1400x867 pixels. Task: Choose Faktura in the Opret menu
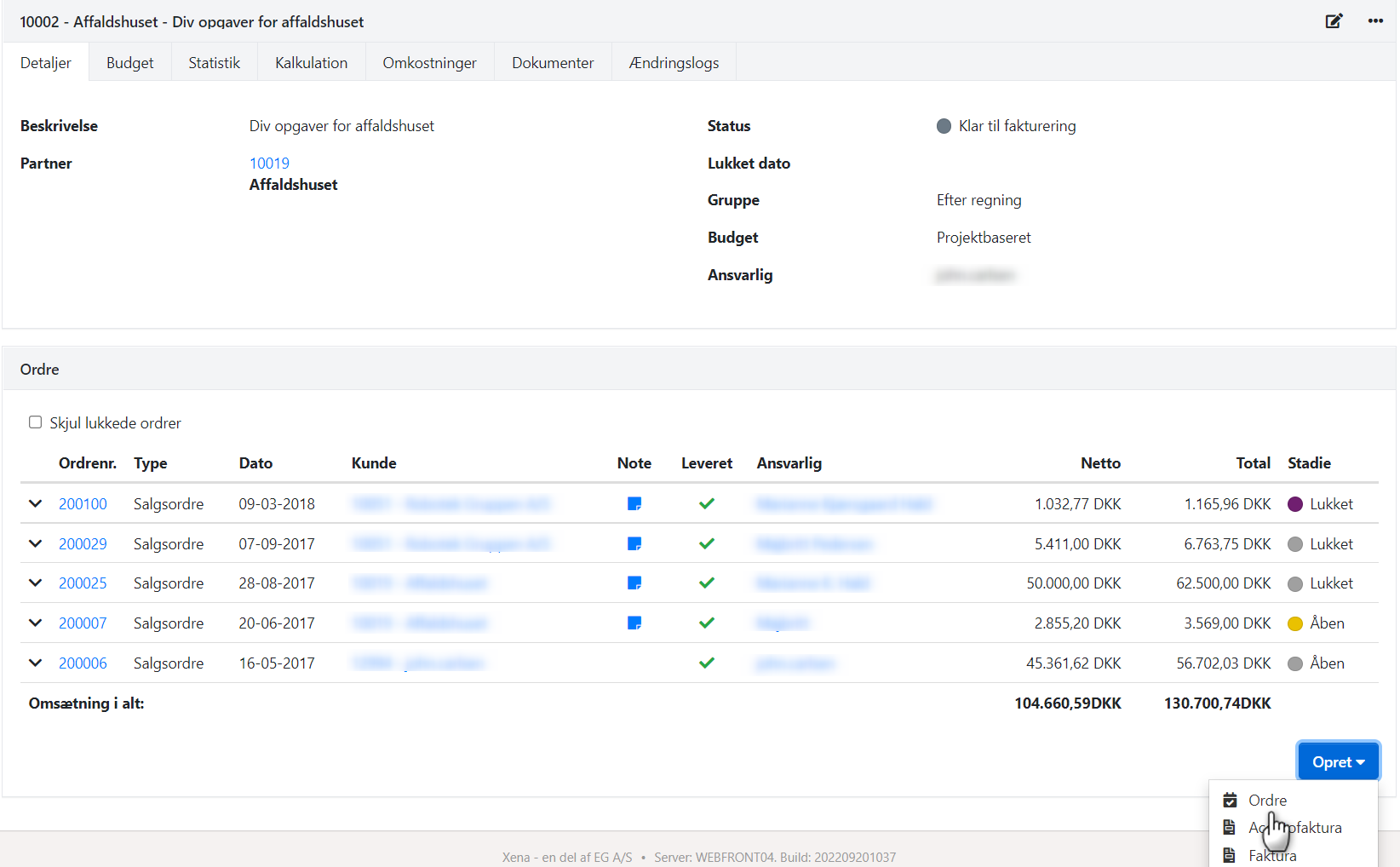coord(1272,856)
